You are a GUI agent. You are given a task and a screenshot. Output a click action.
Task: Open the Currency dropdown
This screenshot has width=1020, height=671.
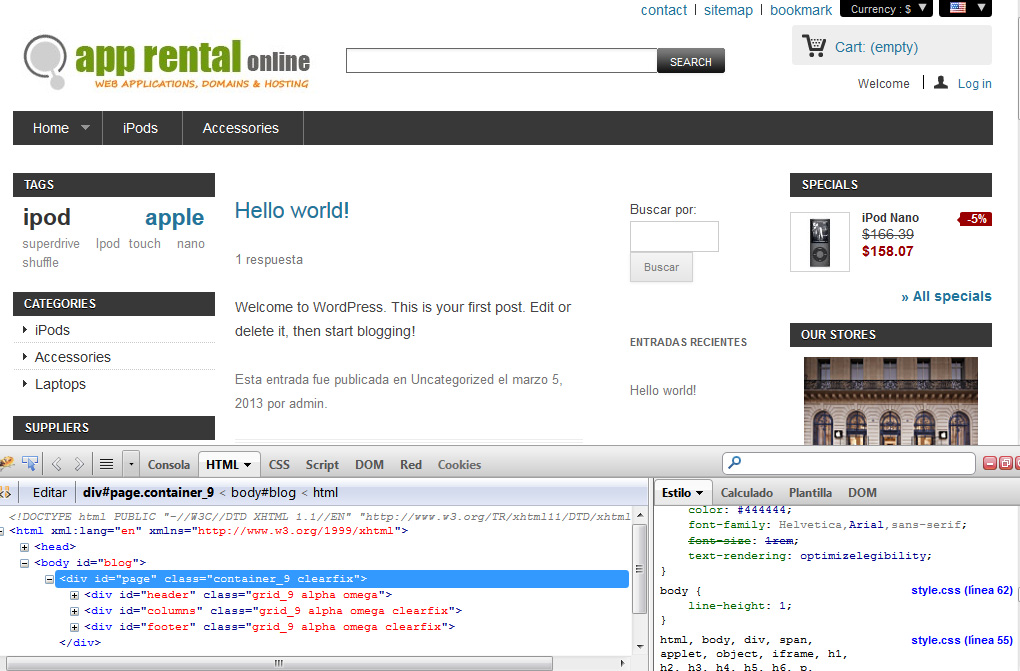pyautogui.click(x=886, y=8)
